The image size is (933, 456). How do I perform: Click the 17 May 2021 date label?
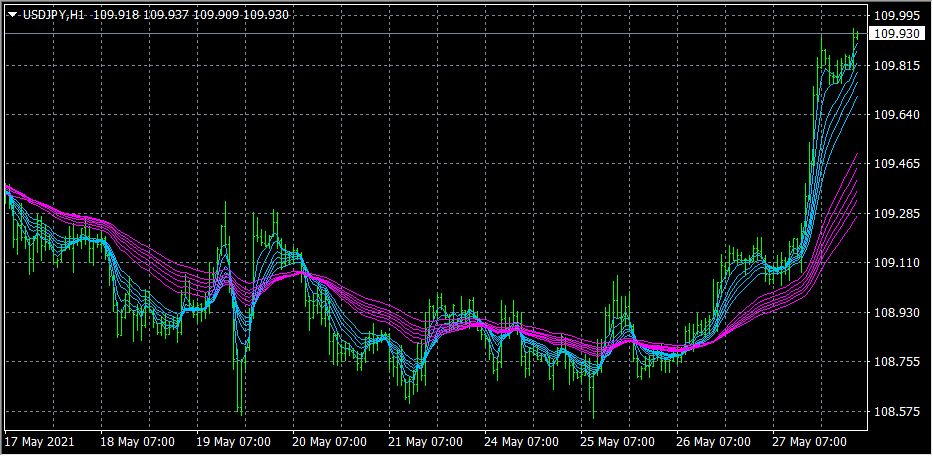pos(39,442)
